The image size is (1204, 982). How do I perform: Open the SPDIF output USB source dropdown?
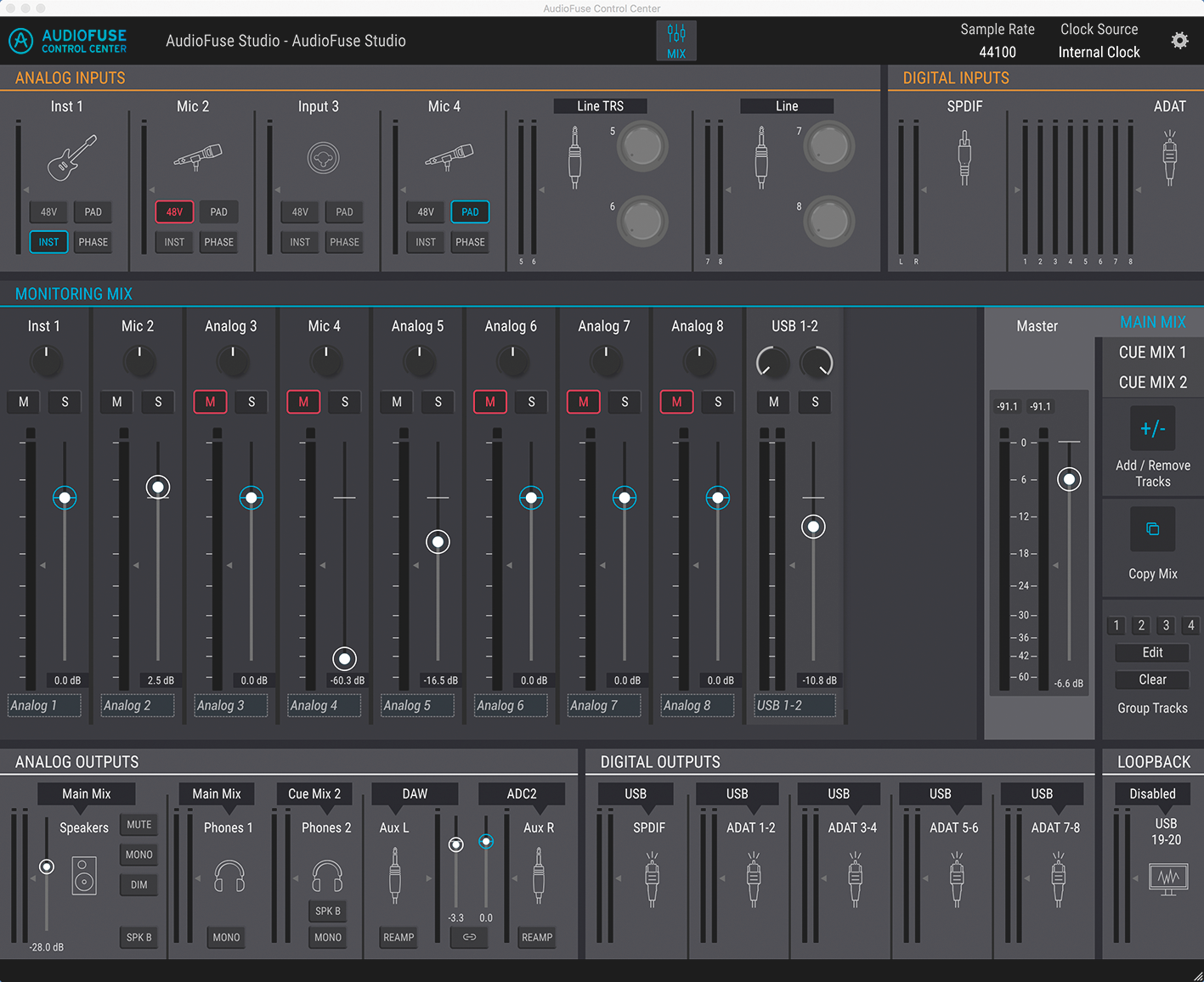tap(636, 793)
